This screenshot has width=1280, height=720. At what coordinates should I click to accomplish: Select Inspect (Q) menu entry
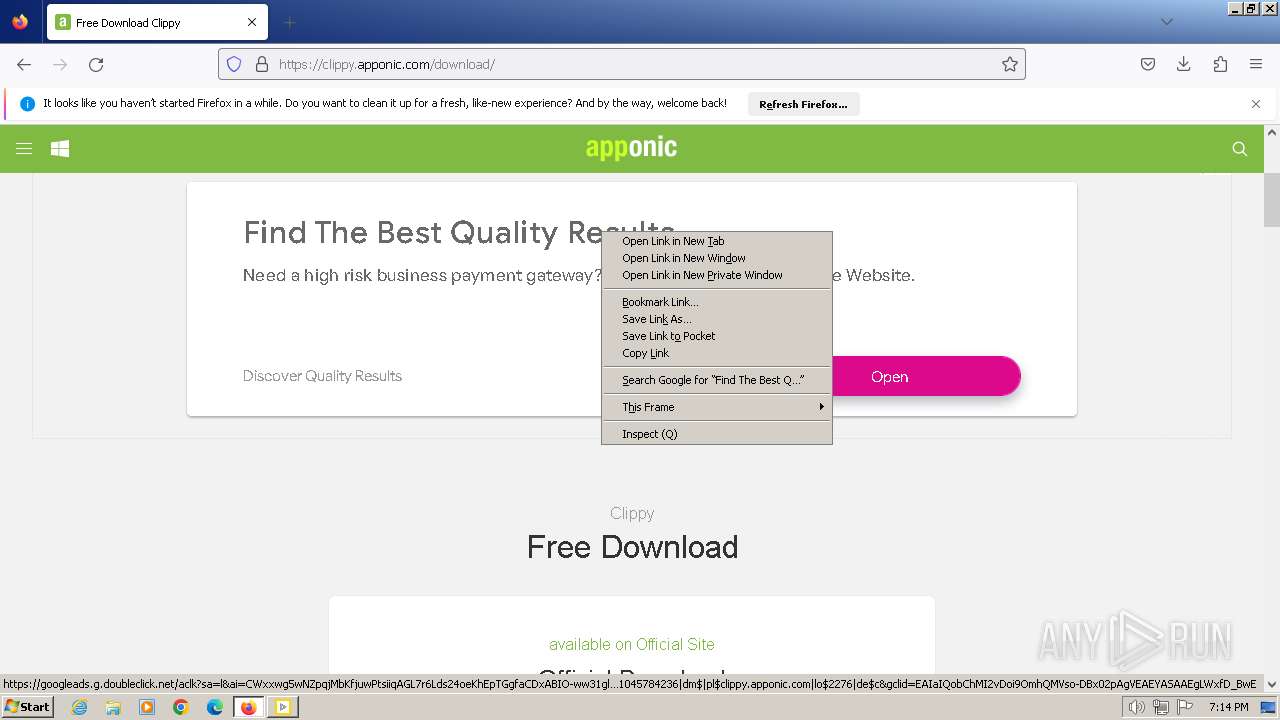click(717, 434)
